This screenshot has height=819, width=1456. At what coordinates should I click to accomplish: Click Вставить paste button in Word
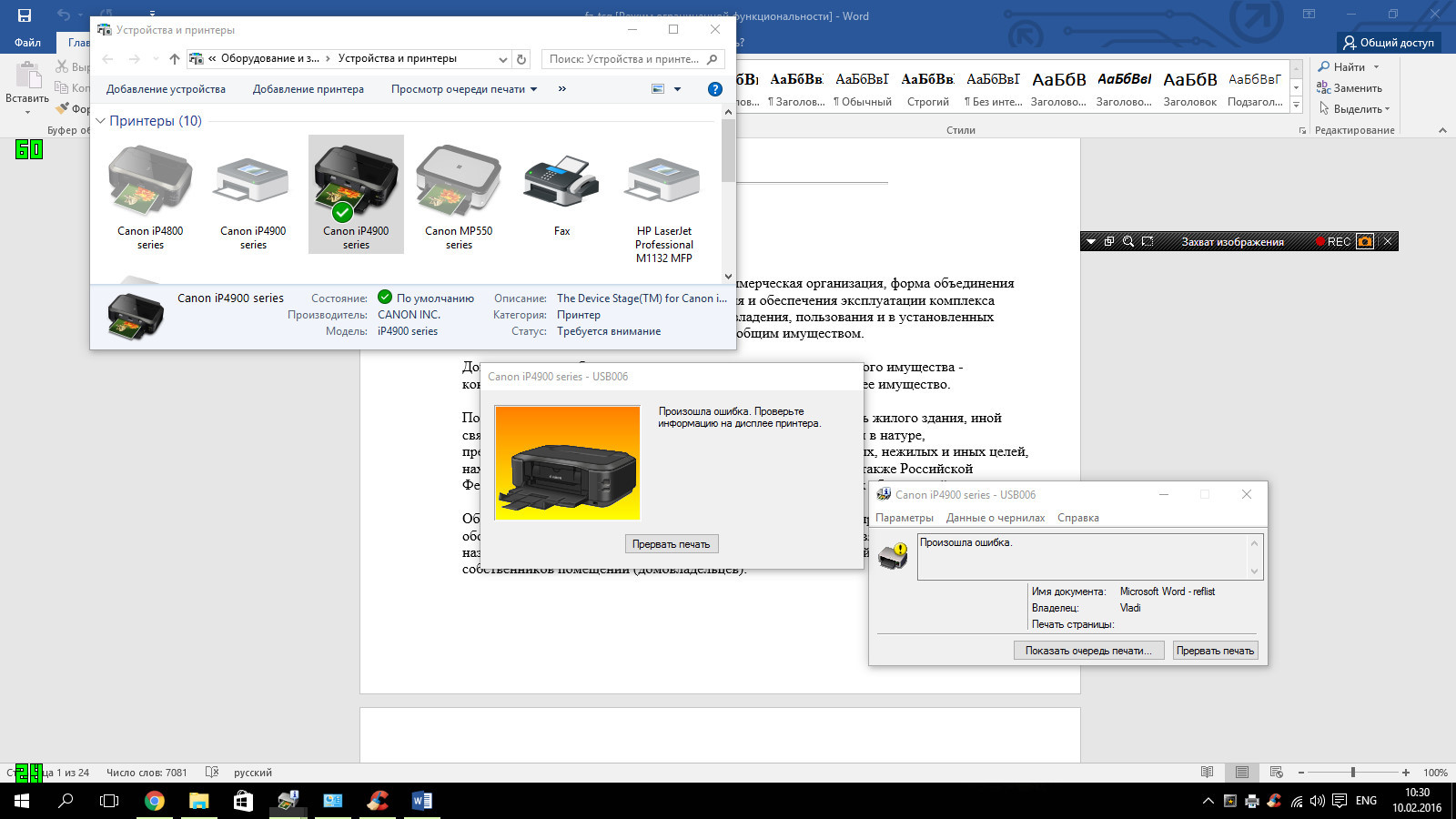26,86
